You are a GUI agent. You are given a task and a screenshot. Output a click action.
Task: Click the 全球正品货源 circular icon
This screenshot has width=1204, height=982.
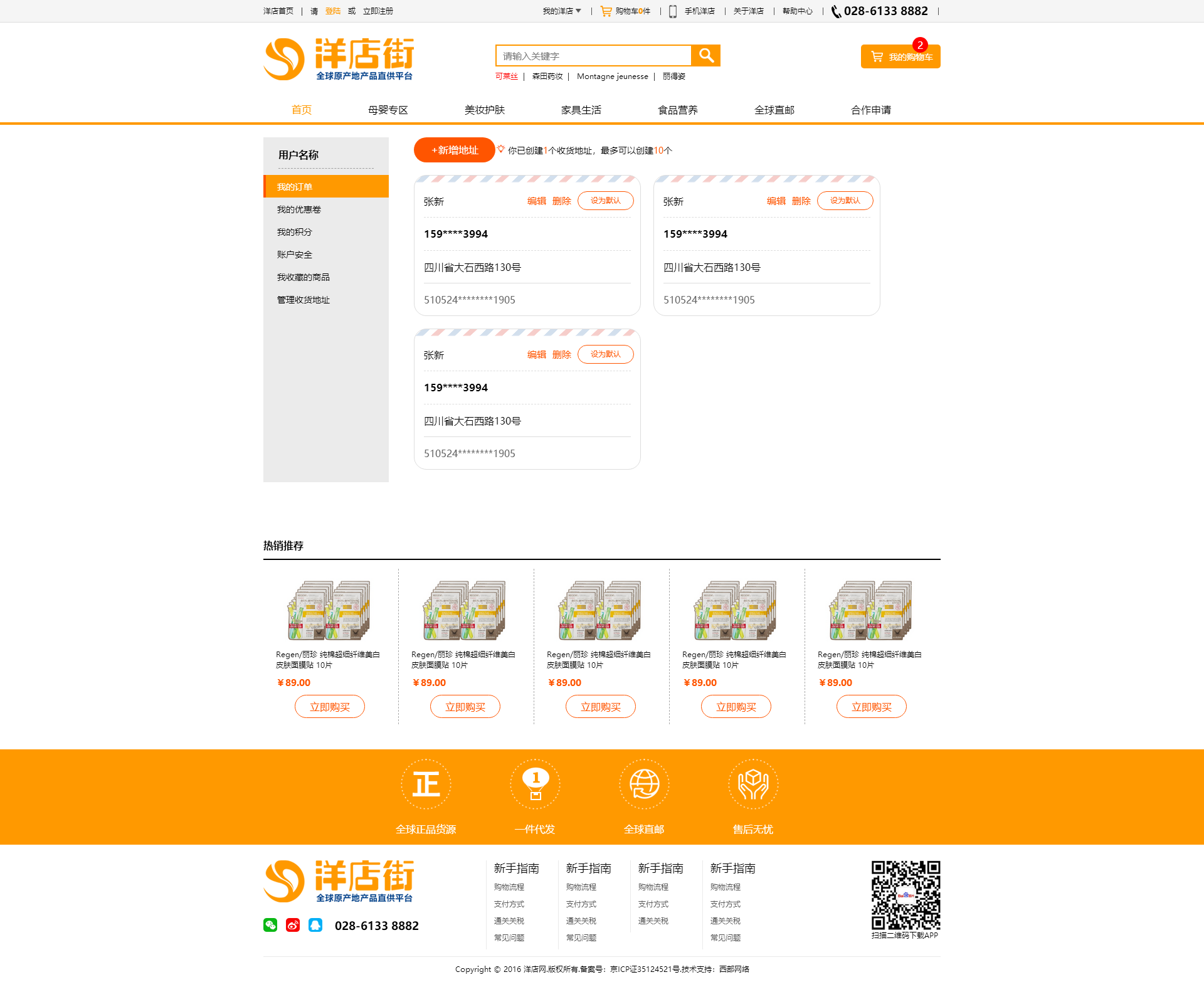click(x=426, y=784)
